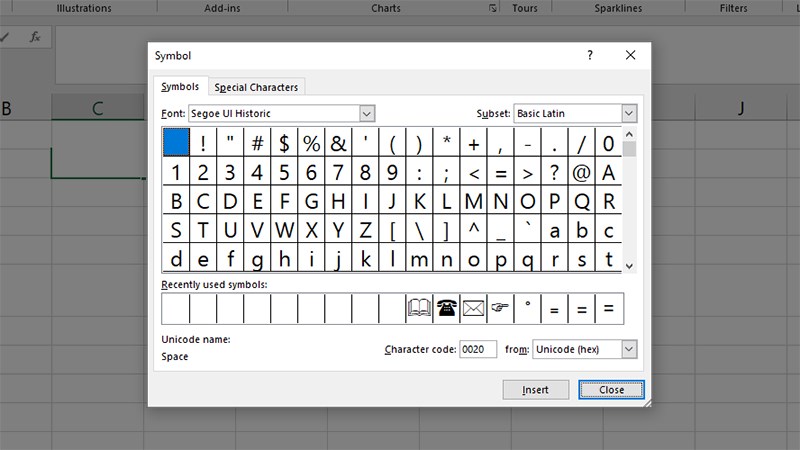Viewport: 800px width, 450px height.
Task: Select the open book symbol in recent symbols
Action: click(x=419, y=309)
